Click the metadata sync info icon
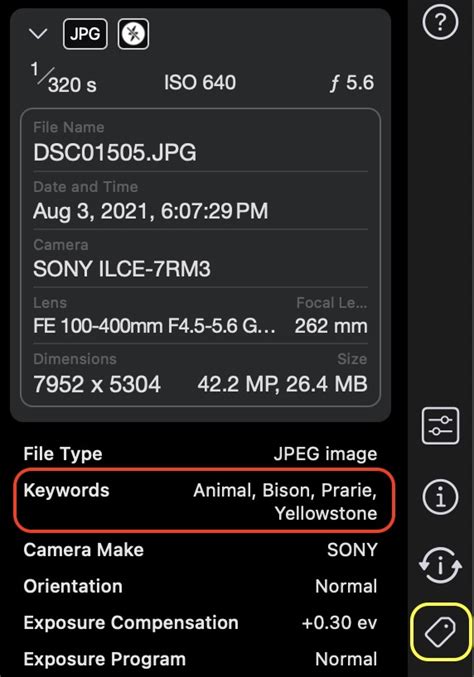 pyautogui.click(x=440, y=565)
